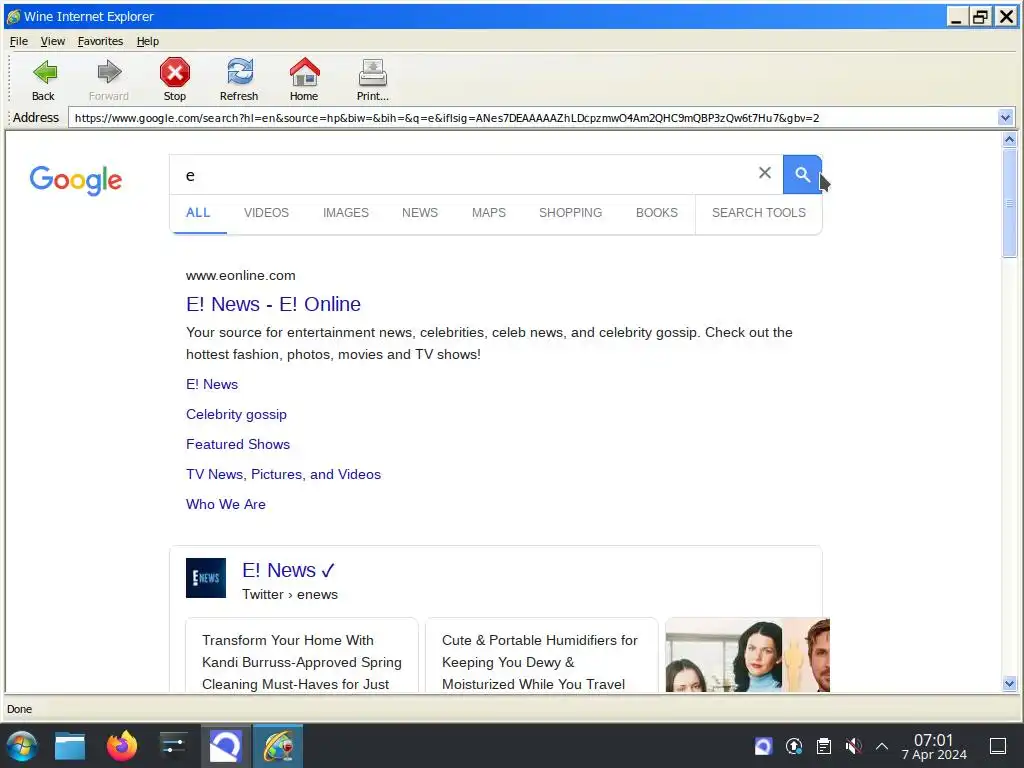Viewport: 1024px width, 768px height.
Task: Refresh the current page
Action: coord(239,80)
